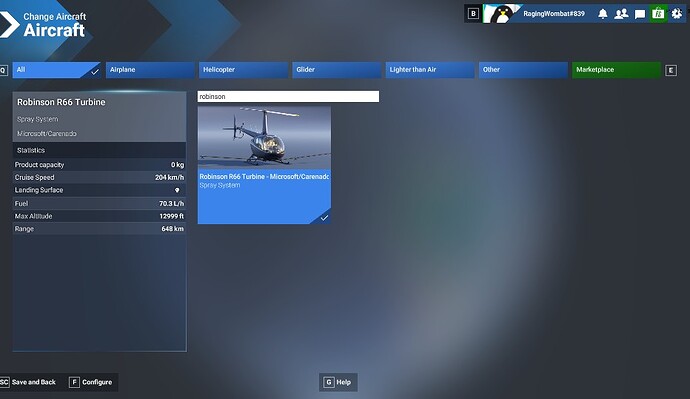
Task: Click the selected checkmark on the R66 card
Action: tap(324, 217)
